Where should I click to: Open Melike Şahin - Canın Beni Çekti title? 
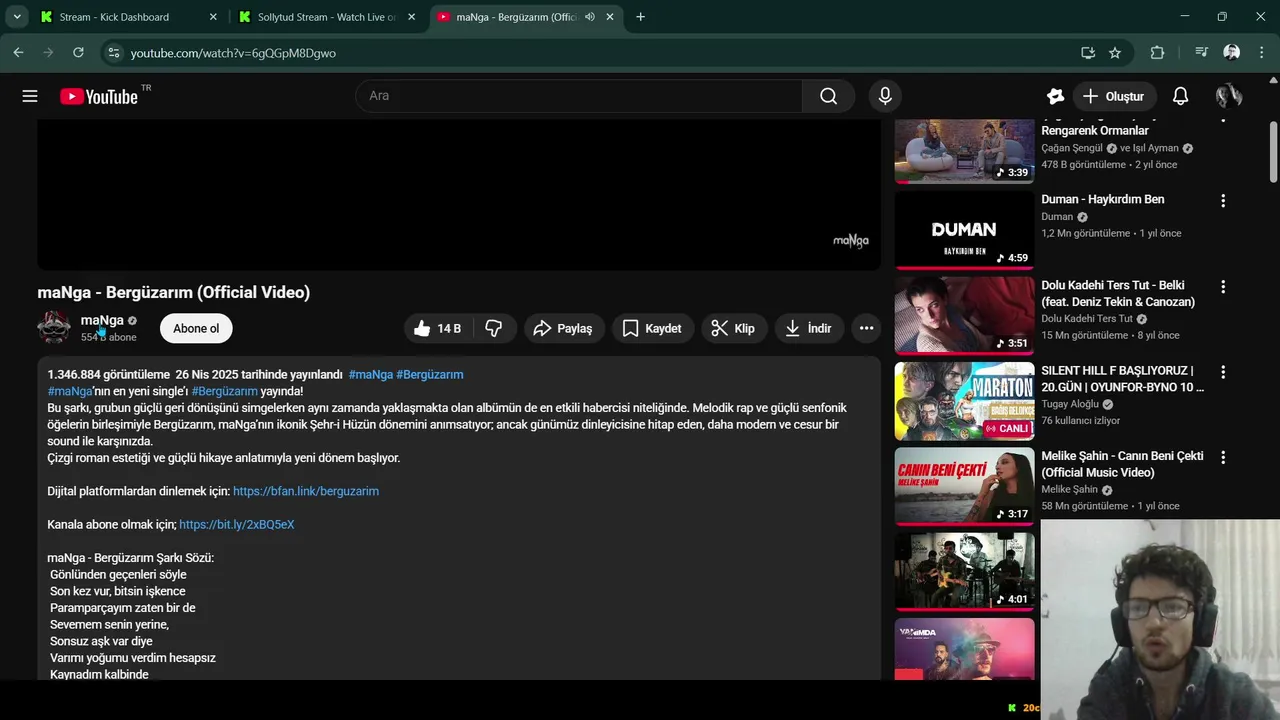(1122, 464)
